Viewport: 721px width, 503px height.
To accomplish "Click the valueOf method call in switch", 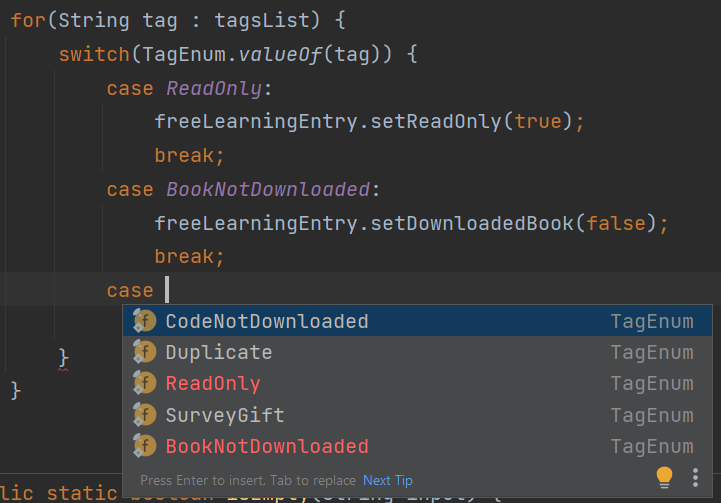I will point(279,55).
